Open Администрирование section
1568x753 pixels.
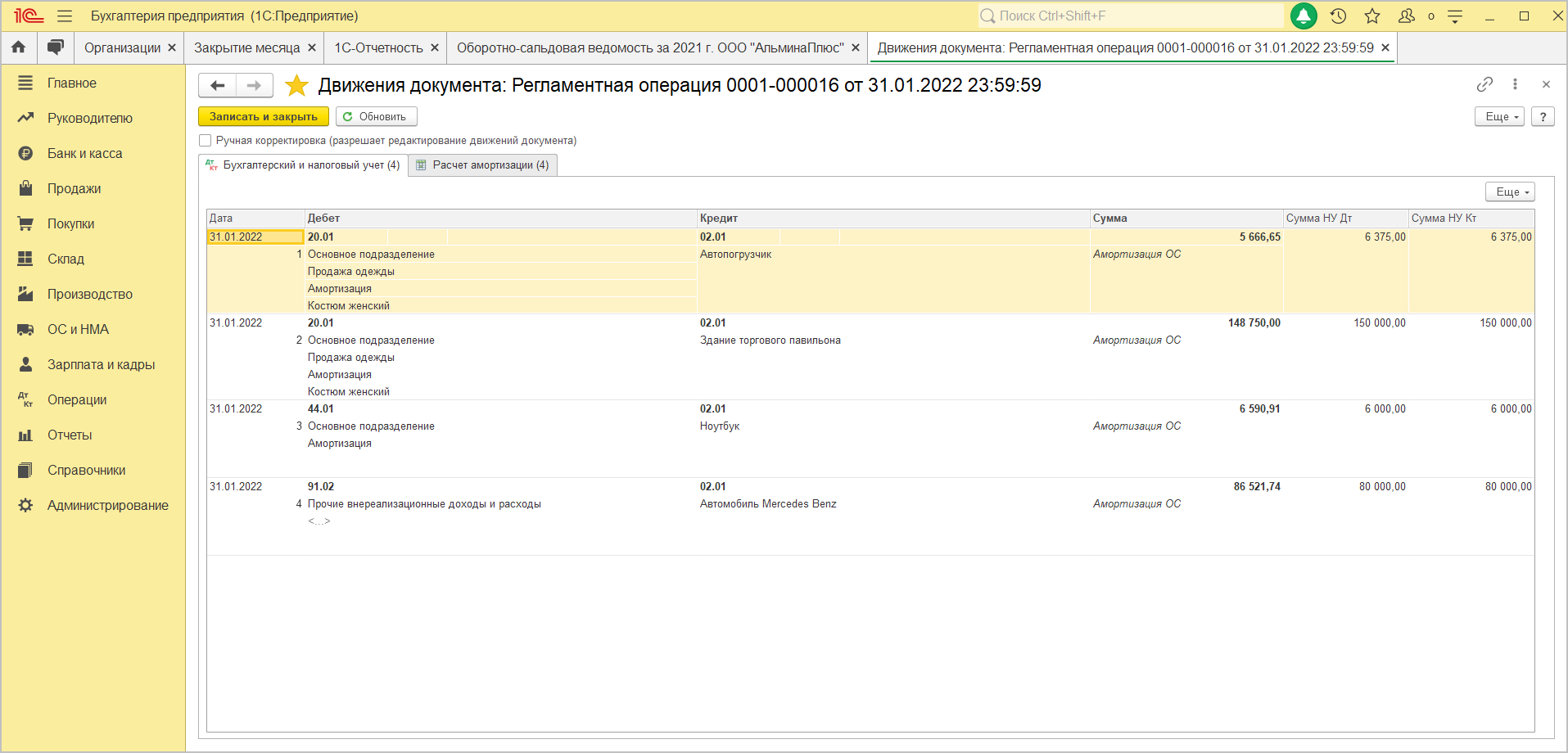pos(93,505)
